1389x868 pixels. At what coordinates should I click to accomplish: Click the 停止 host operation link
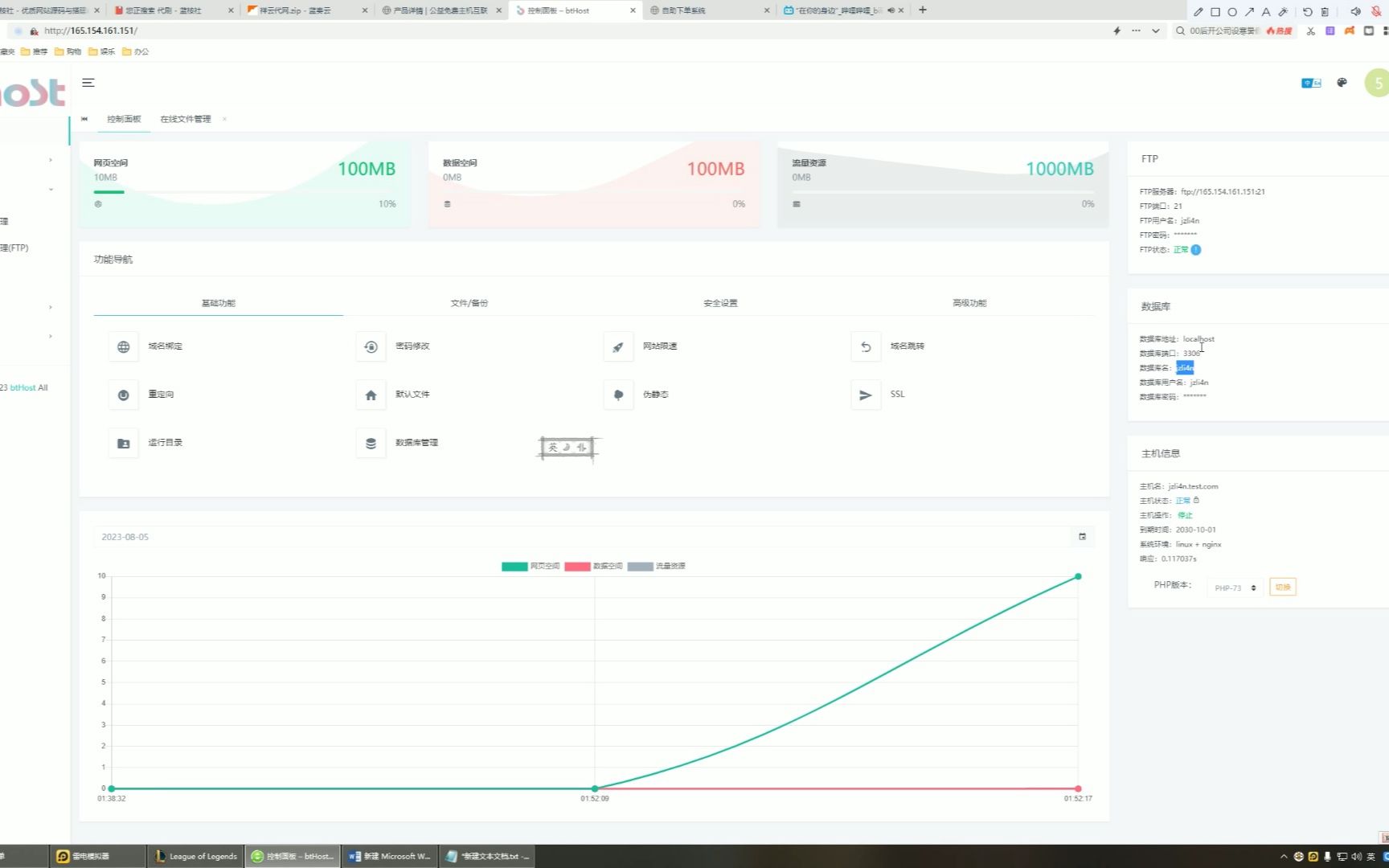pyautogui.click(x=1185, y=515)
